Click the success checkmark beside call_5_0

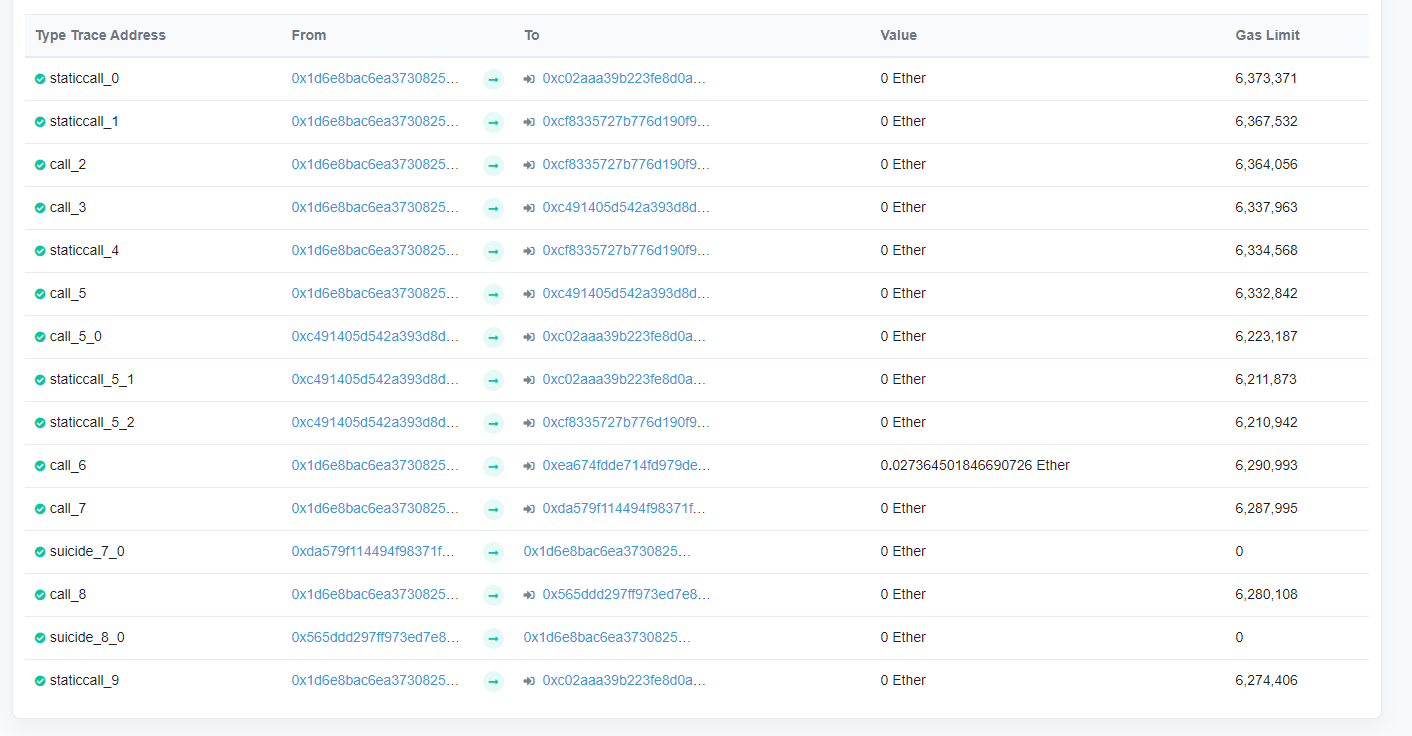pos(40,337)
